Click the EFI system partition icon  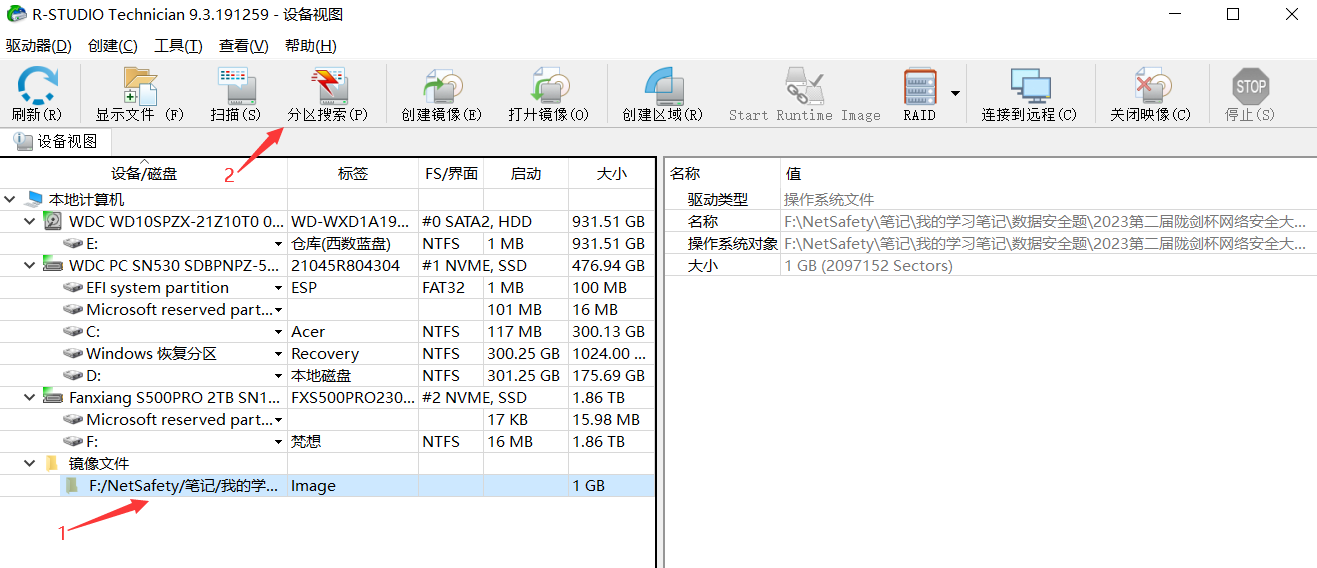[73, 288]
